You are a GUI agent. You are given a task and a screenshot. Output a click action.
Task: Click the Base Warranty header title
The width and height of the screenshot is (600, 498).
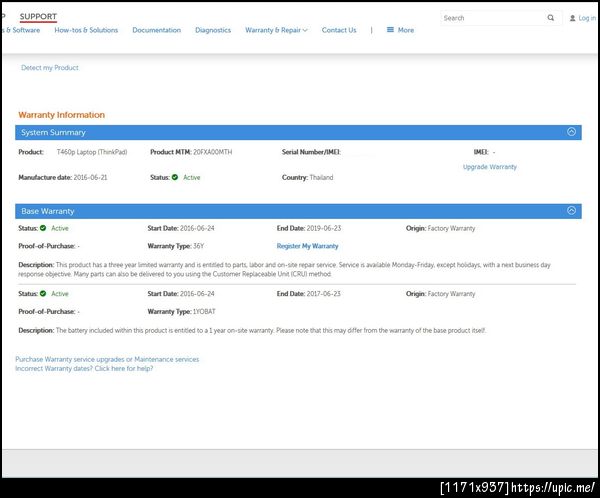[x=48, y=211]
